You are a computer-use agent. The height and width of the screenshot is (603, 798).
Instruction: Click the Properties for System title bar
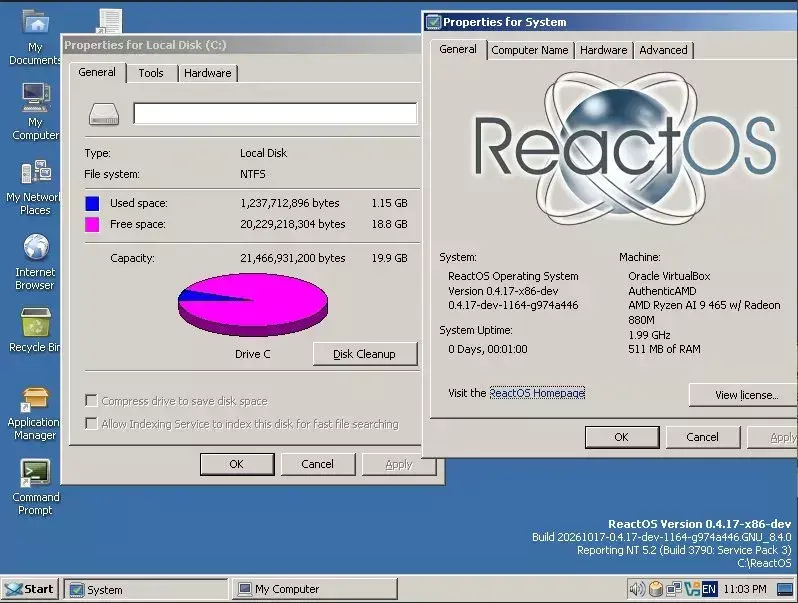(x=611, y=22)
